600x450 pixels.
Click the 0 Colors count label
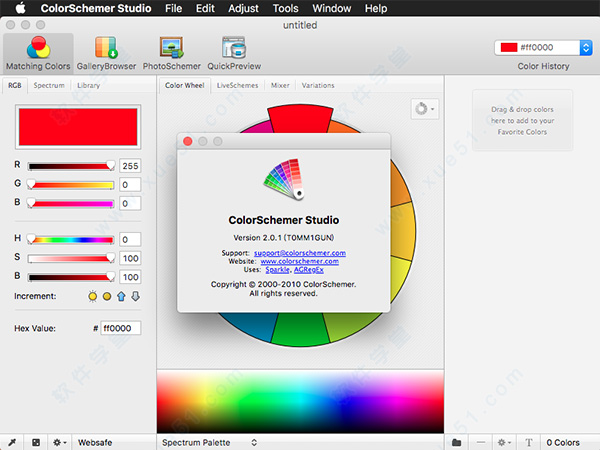click(563, 443)
